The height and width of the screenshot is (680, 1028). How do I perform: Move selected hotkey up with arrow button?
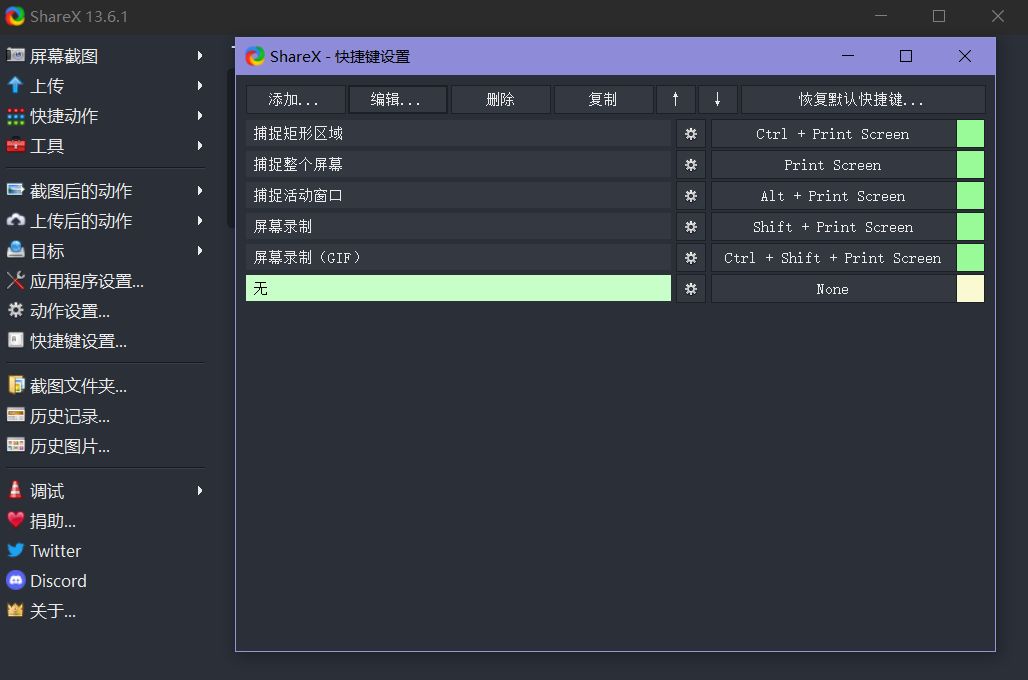point(675,100)
